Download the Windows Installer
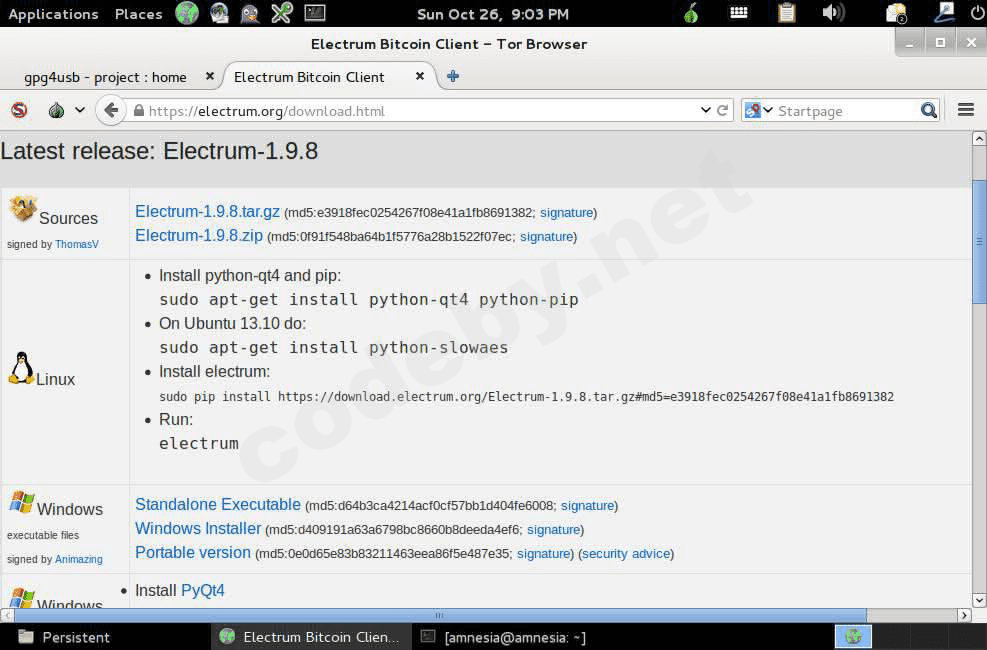Screen dimensions: 987x650 pos(198,529)
